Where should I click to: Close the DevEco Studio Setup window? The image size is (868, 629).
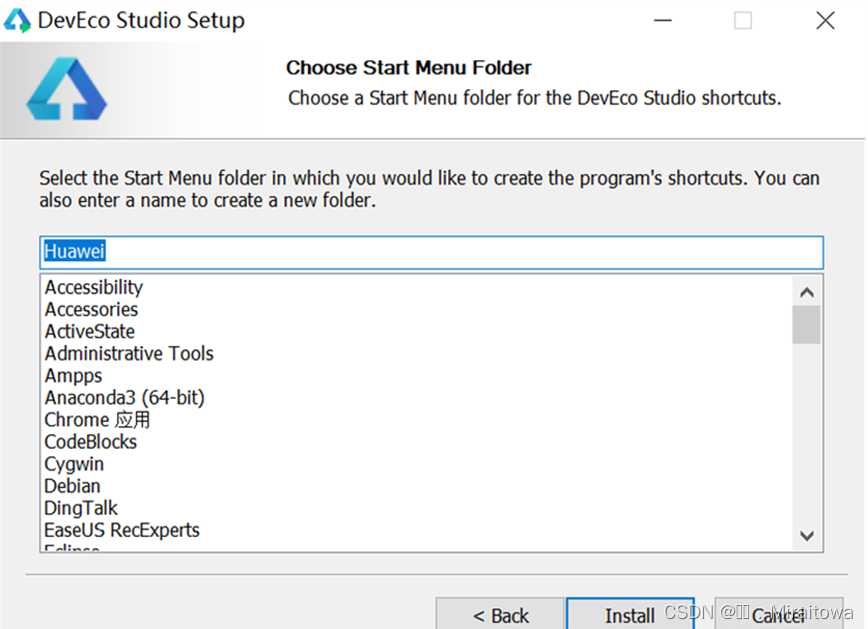(825, 20)
